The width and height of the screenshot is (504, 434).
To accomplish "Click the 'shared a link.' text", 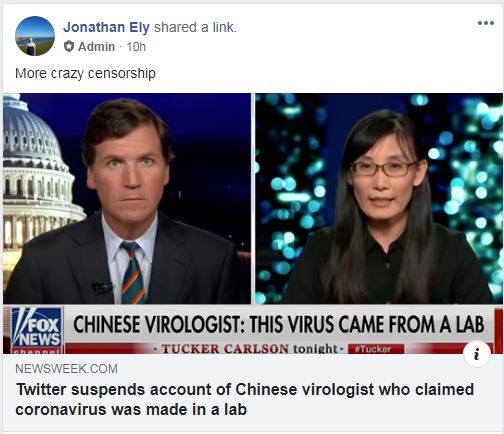I will (195, 27).
